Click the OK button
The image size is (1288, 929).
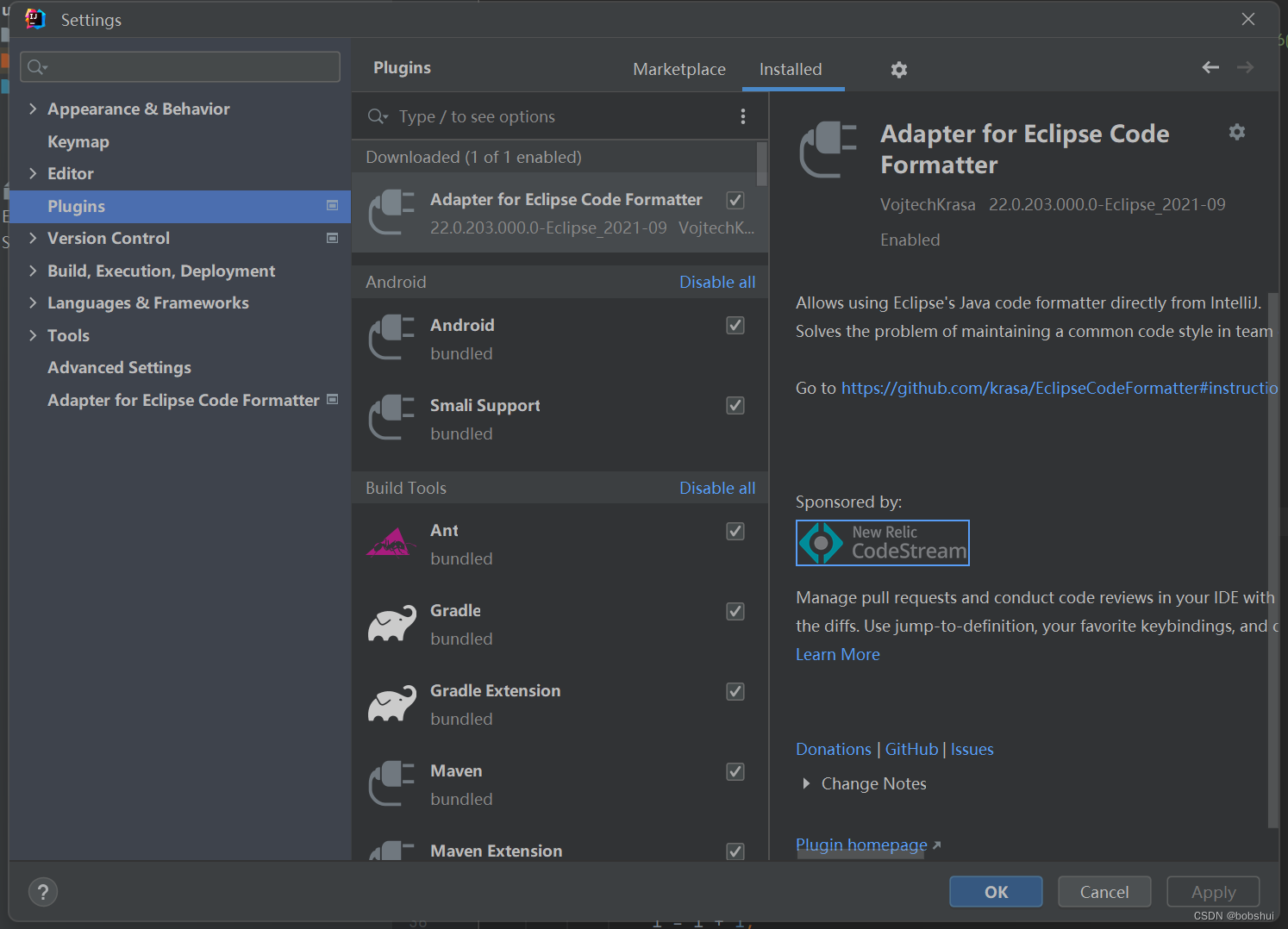[996, 892]
